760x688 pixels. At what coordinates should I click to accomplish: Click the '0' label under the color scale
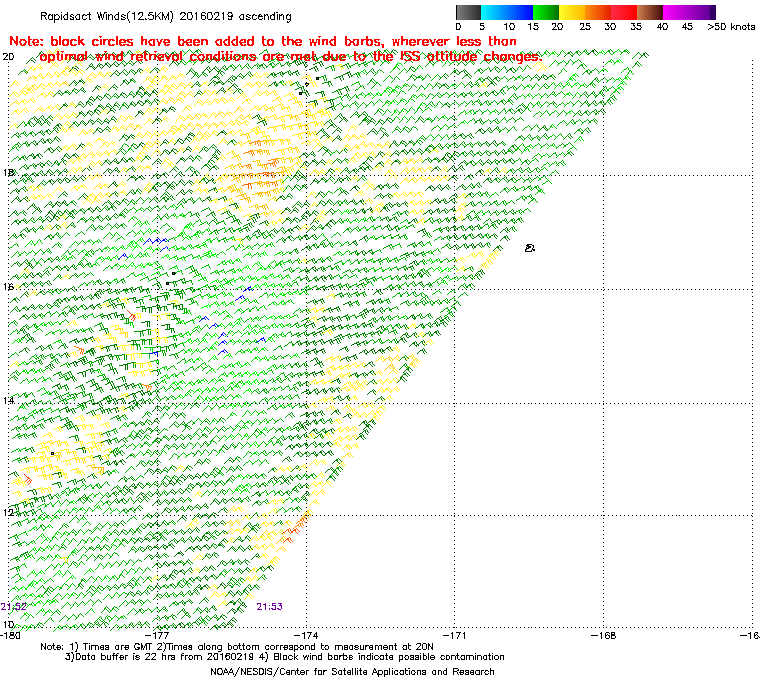coord(459,27)
